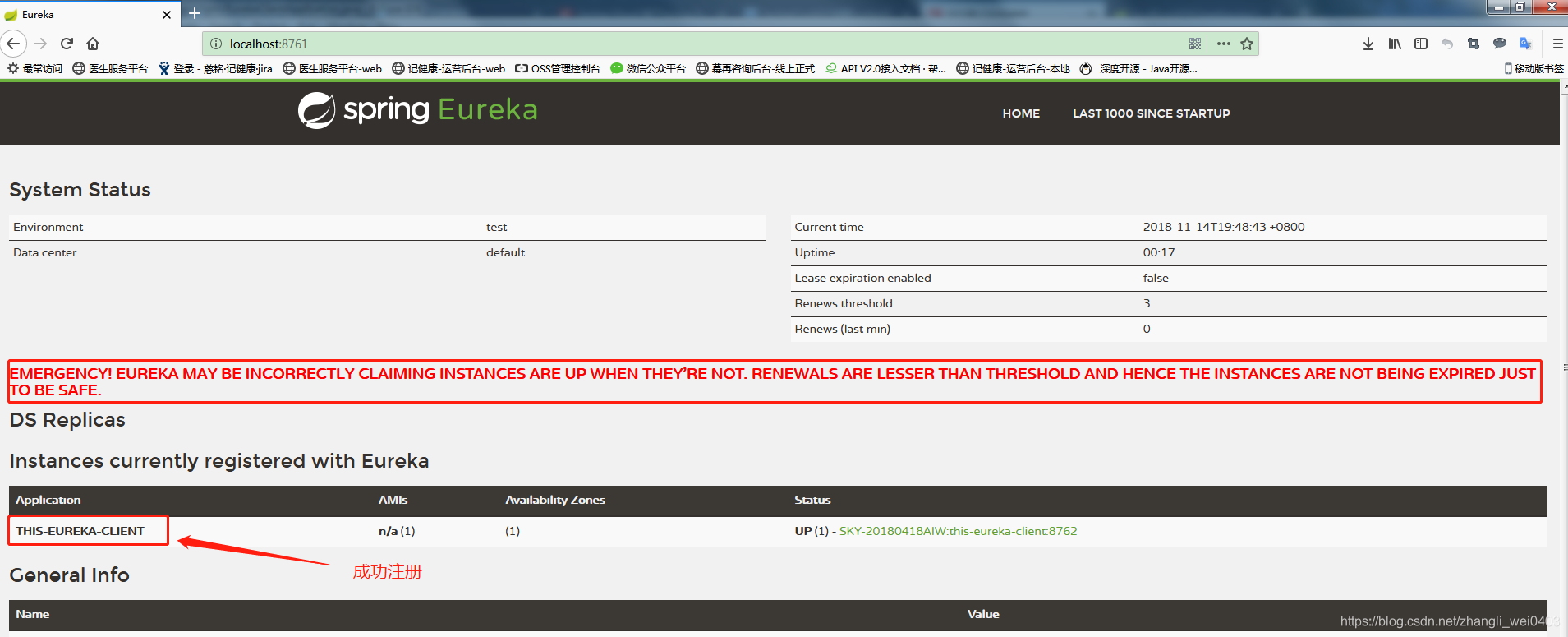The width and height of the screenshot is (1568, 637).
Task: Open the 登录 - 慈铭-记健康jira bookmark
Action: (x=215, y=68)
